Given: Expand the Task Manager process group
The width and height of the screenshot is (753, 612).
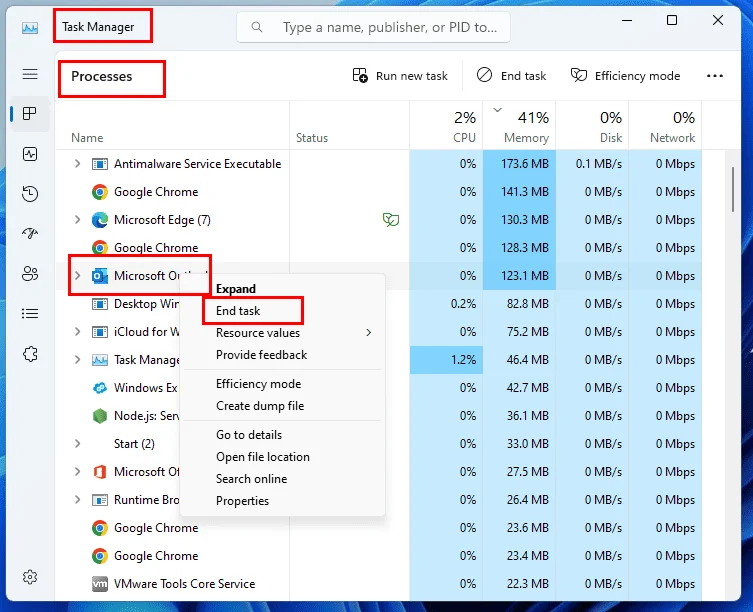Looking at the screenshot, I should click(x=77, y=360).
